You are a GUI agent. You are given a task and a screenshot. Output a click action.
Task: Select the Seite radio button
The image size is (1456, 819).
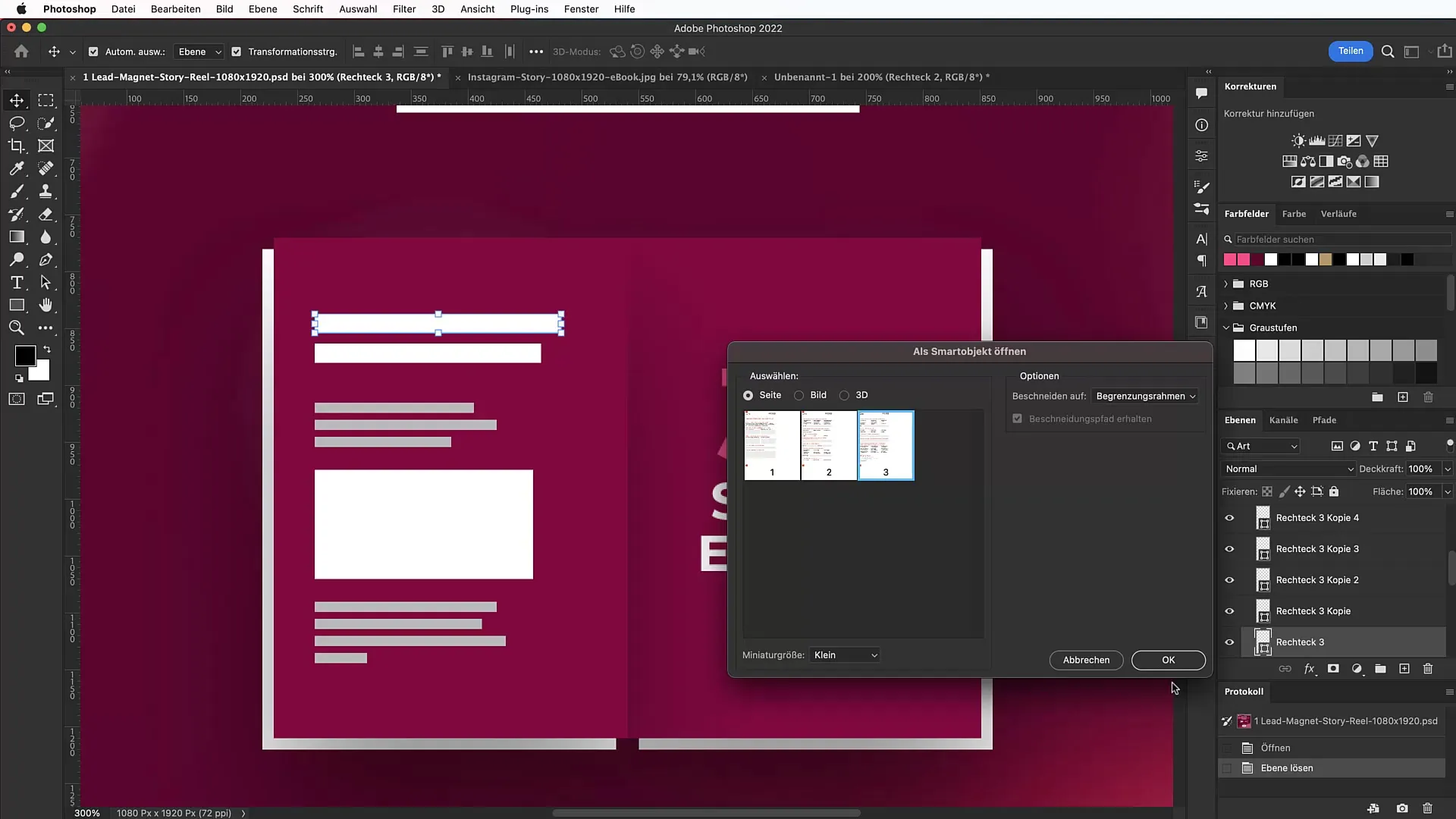coord(748,395)
